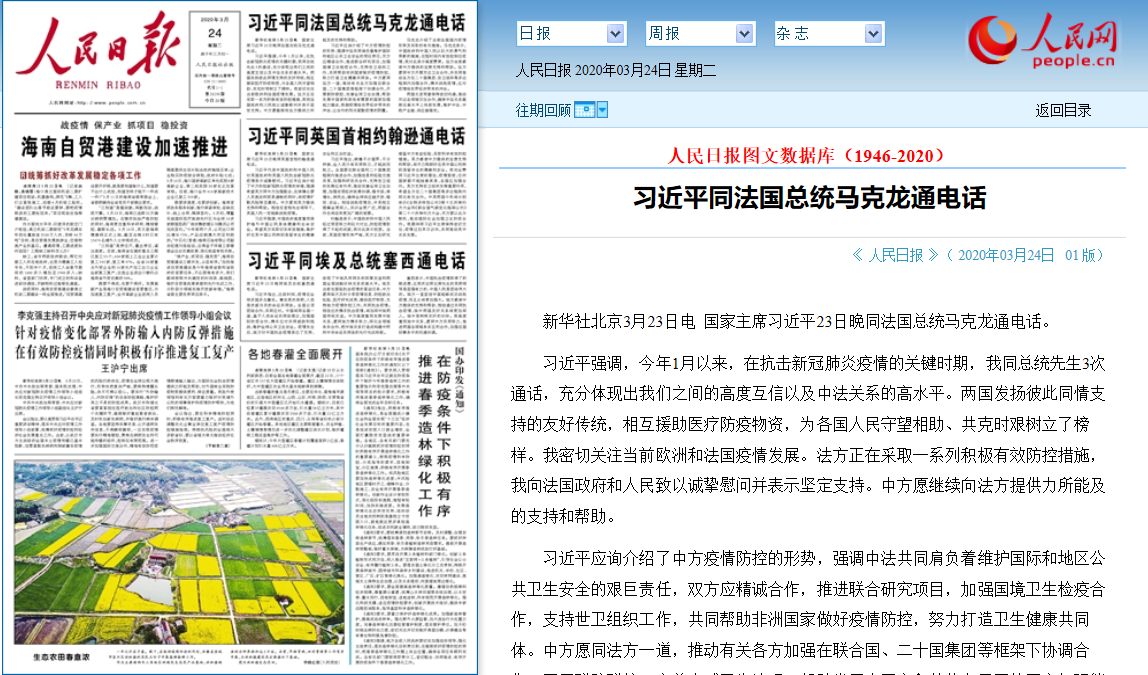Image resolution: width=1148 pixels, height=675 pixels.
Task: Select 习近平同英国首相约翰逊通电话 headline on newspaper page
Action: tap(357, 136)
